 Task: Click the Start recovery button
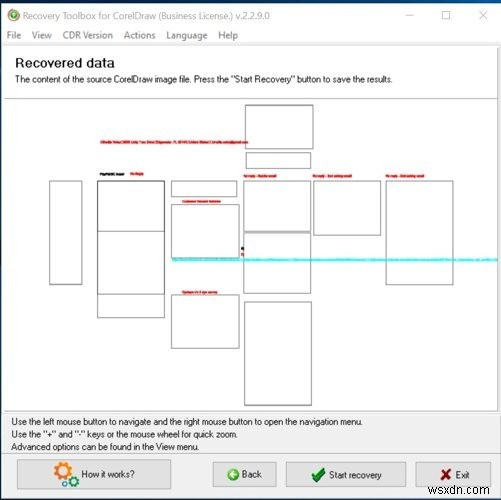click(346, 474)
